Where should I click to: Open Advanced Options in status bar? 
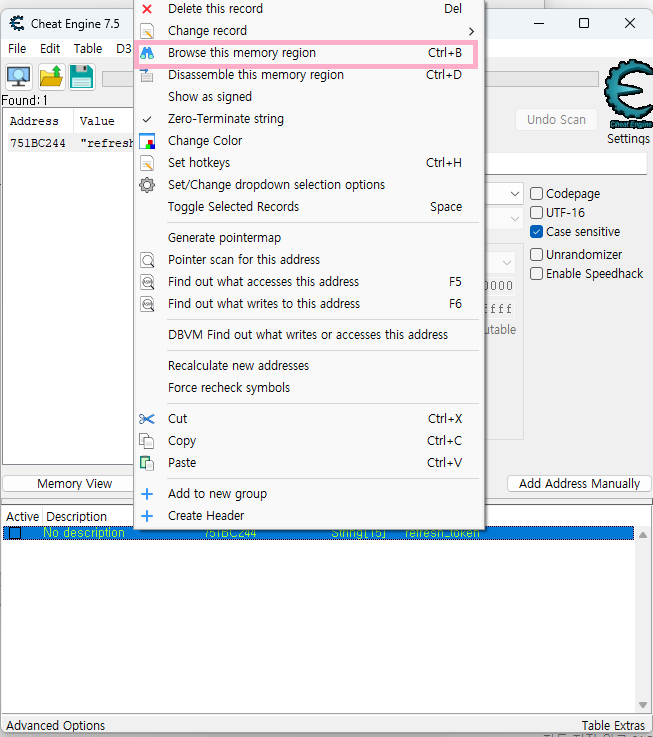click(55, 726)
